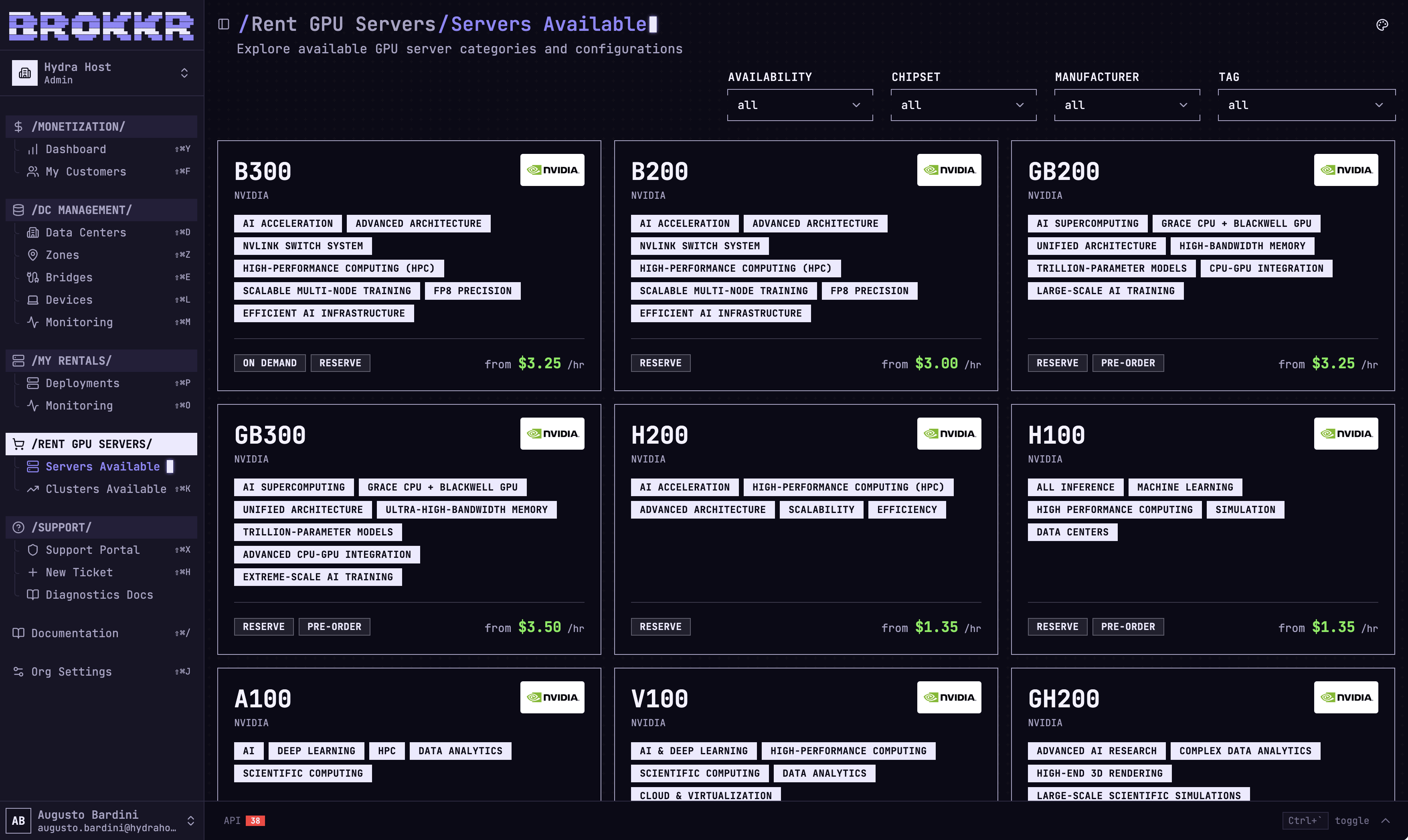Toggle the sidebar panel icon
The image size is (1408, 840).
[224, 24]
